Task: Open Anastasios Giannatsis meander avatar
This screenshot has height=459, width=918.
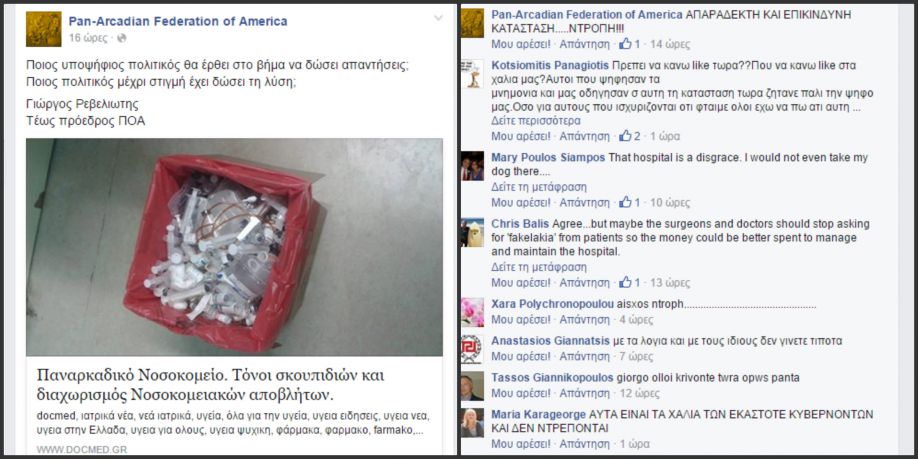Action: pos(472,349)
